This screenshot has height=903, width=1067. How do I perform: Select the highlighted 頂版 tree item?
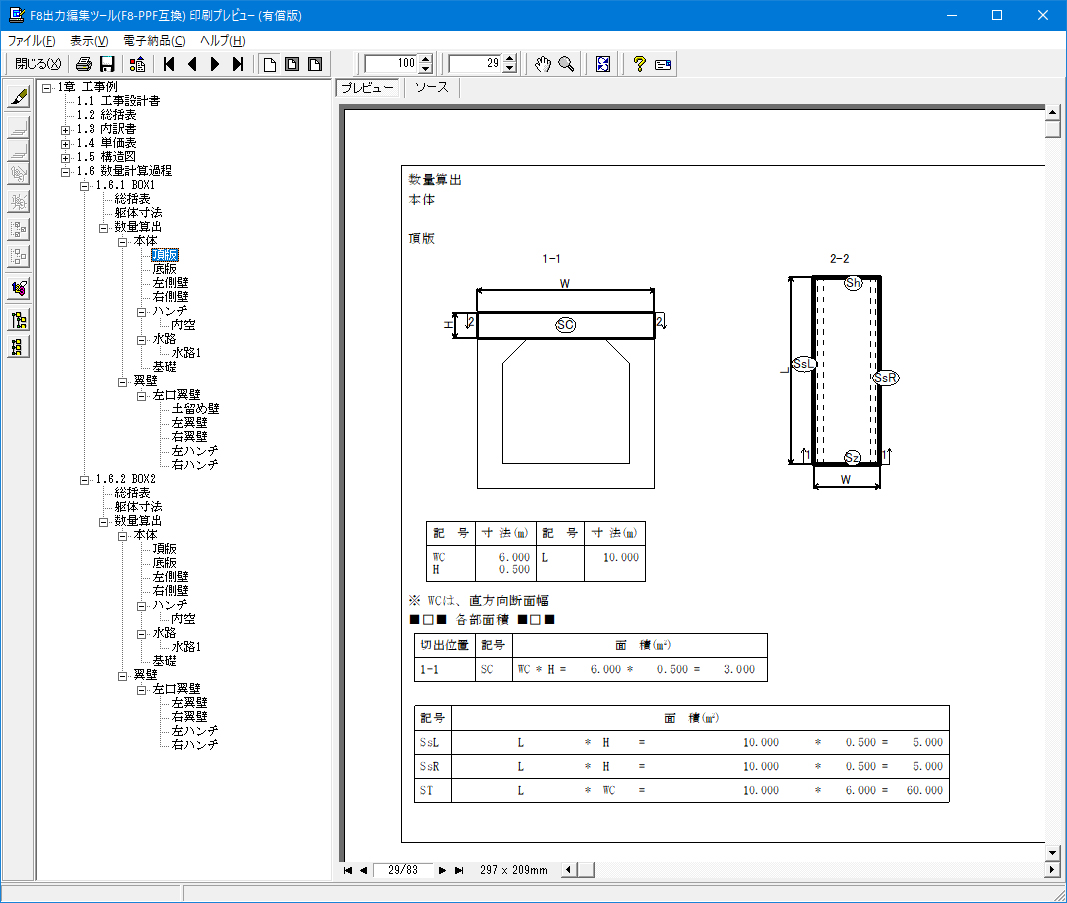(165, 255)
